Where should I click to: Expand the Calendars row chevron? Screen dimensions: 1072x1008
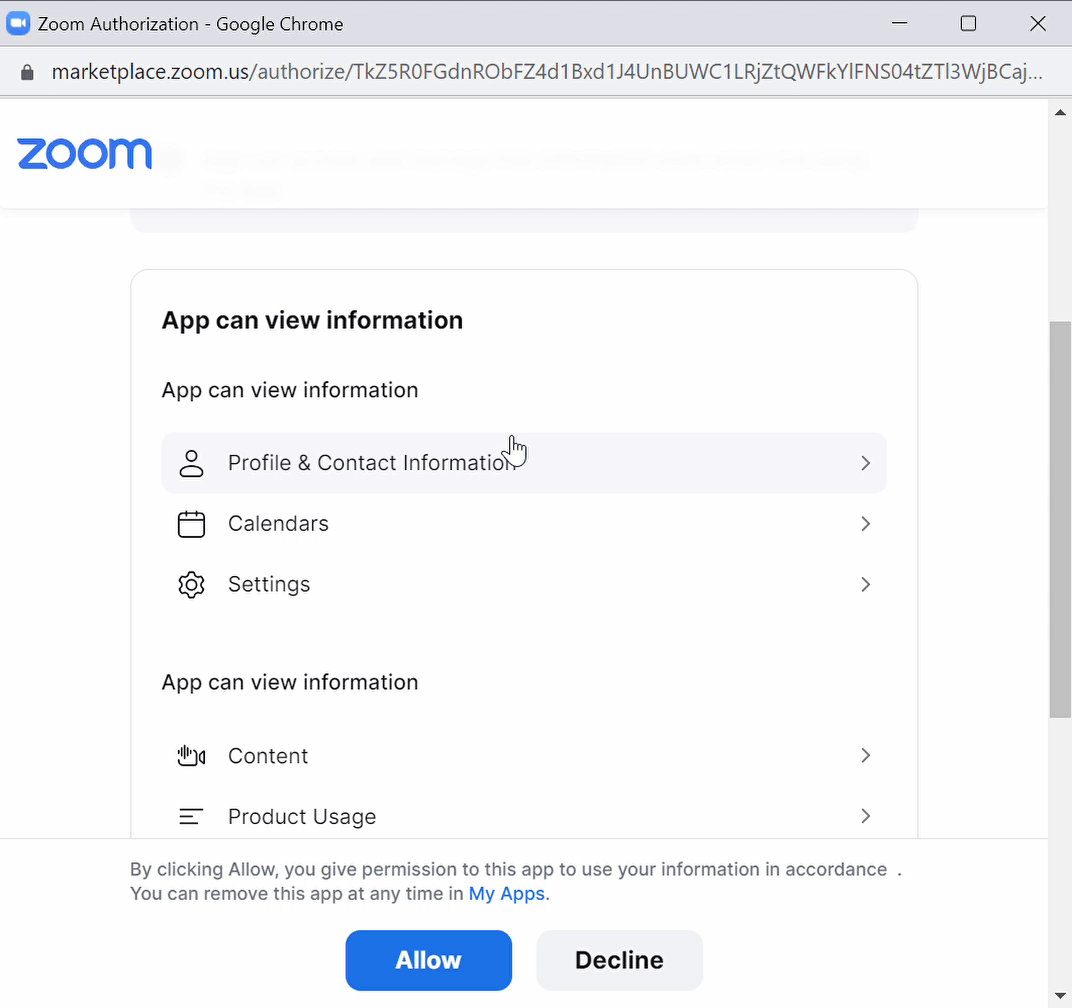866,524
